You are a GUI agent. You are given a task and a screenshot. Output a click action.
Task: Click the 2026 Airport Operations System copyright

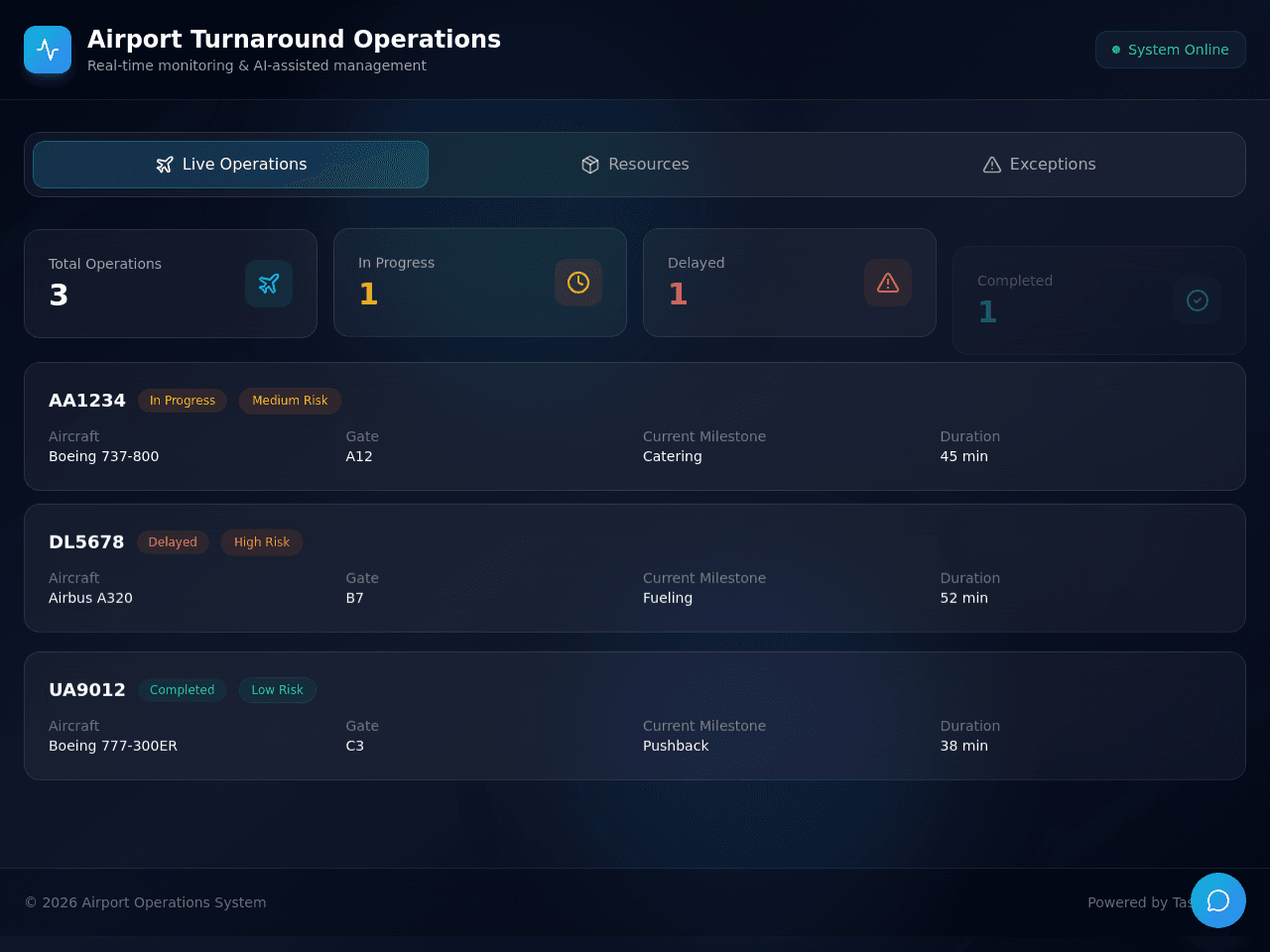pyautogui.click(x=145, y=902)
